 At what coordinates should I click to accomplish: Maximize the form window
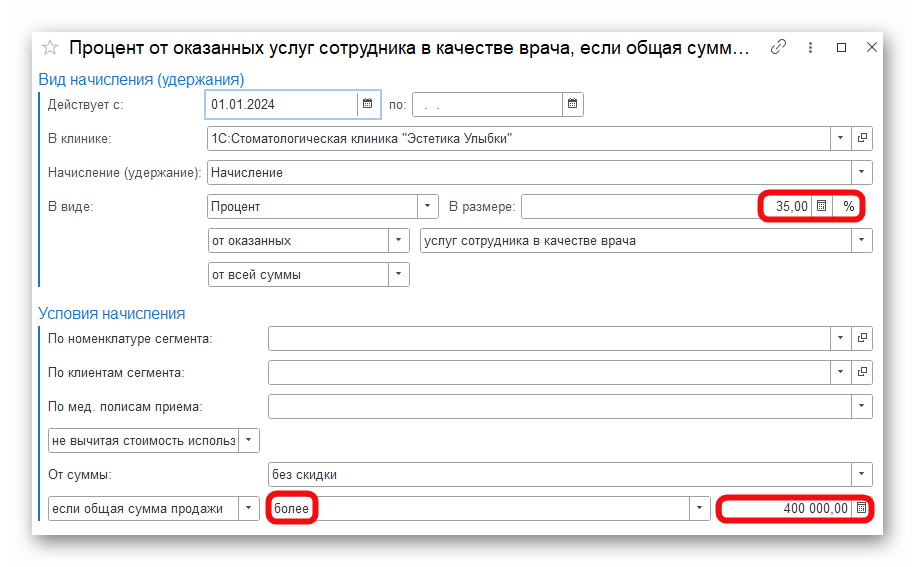point(841,47)
